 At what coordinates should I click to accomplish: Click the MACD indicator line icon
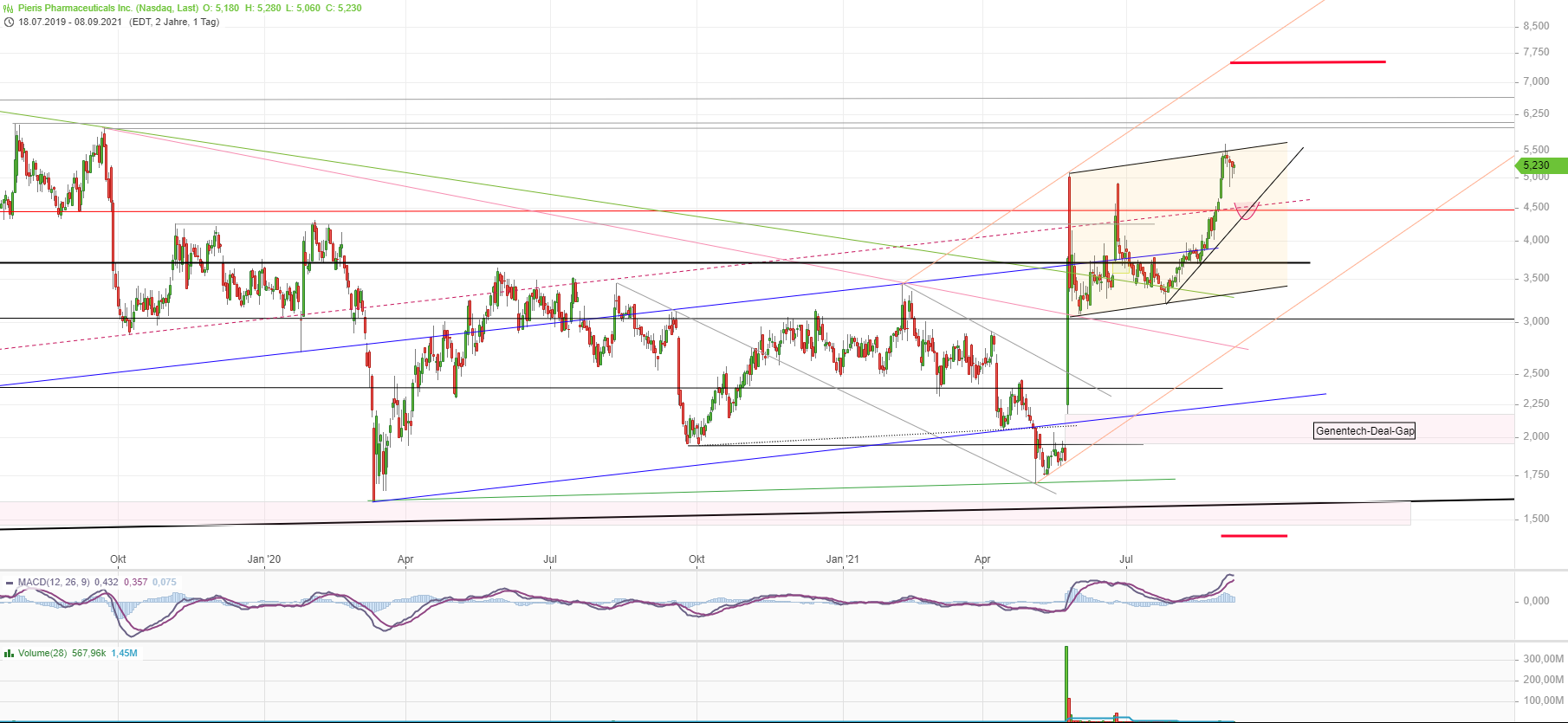[9, 583]
